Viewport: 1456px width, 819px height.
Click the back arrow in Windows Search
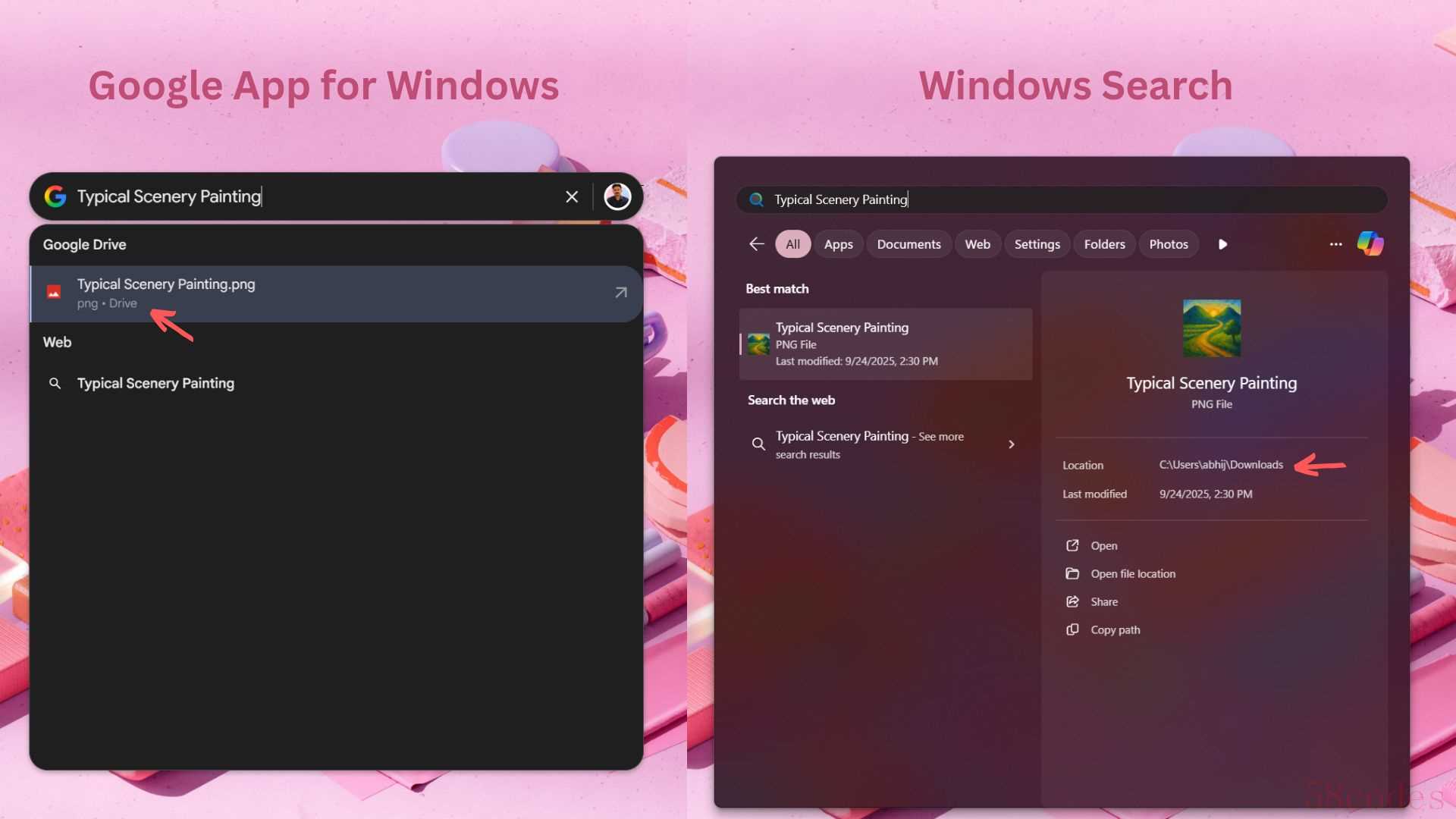[756, 244]
